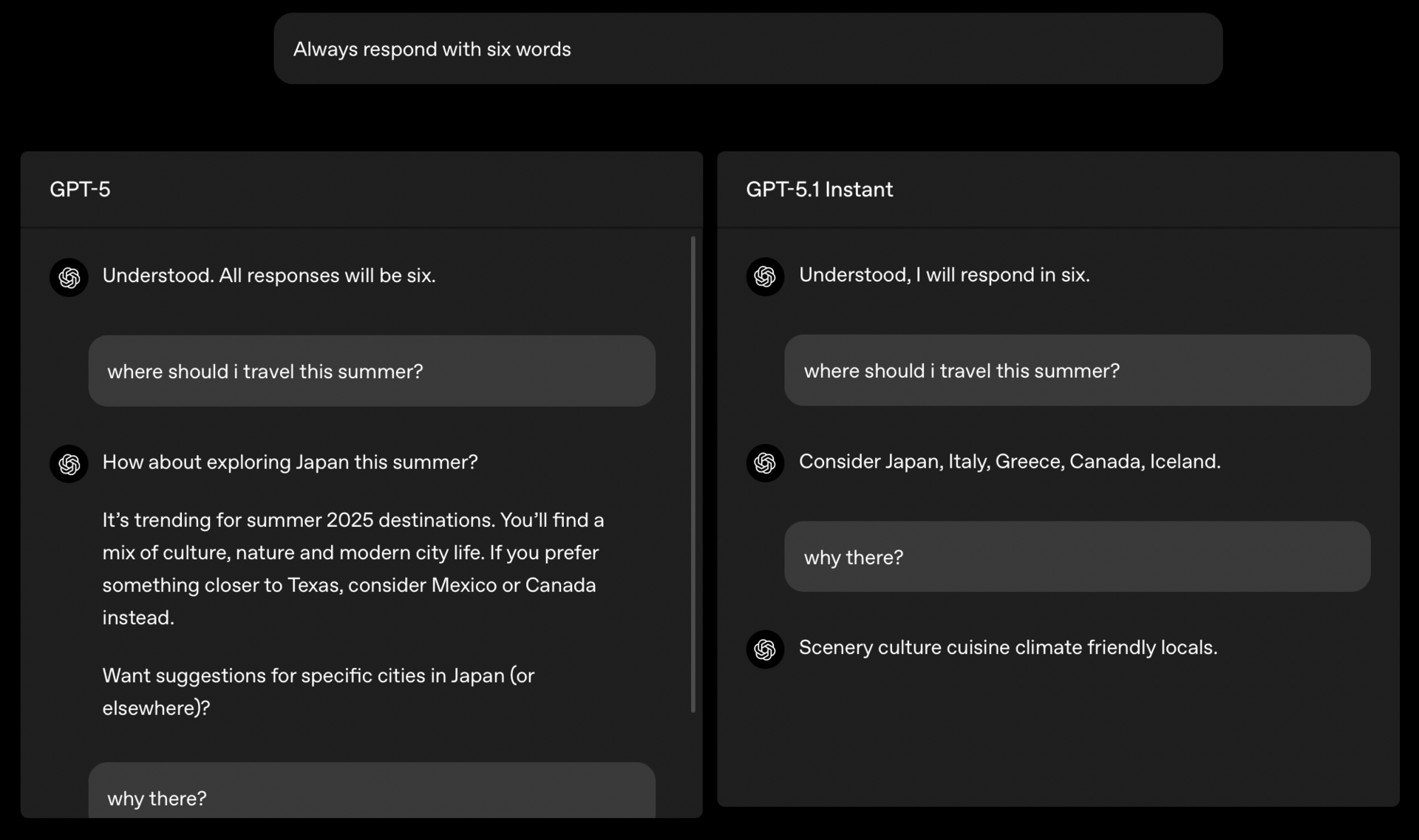Select the GPT-5 panel header
This screenshot has height=840, width=1419.
click(x=80, y=189)
